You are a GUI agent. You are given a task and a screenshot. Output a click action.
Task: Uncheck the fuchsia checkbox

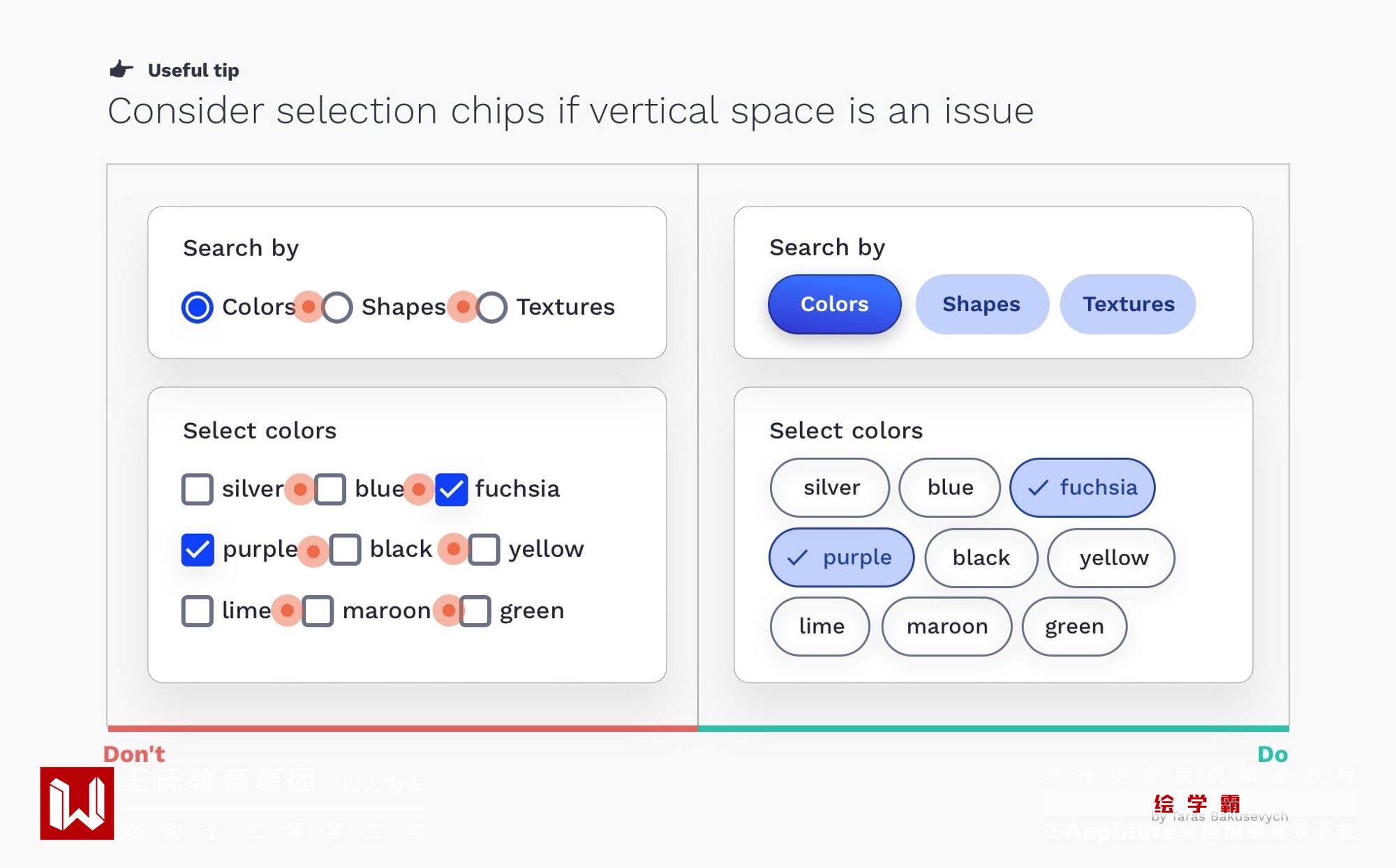[x=452, y=489]
